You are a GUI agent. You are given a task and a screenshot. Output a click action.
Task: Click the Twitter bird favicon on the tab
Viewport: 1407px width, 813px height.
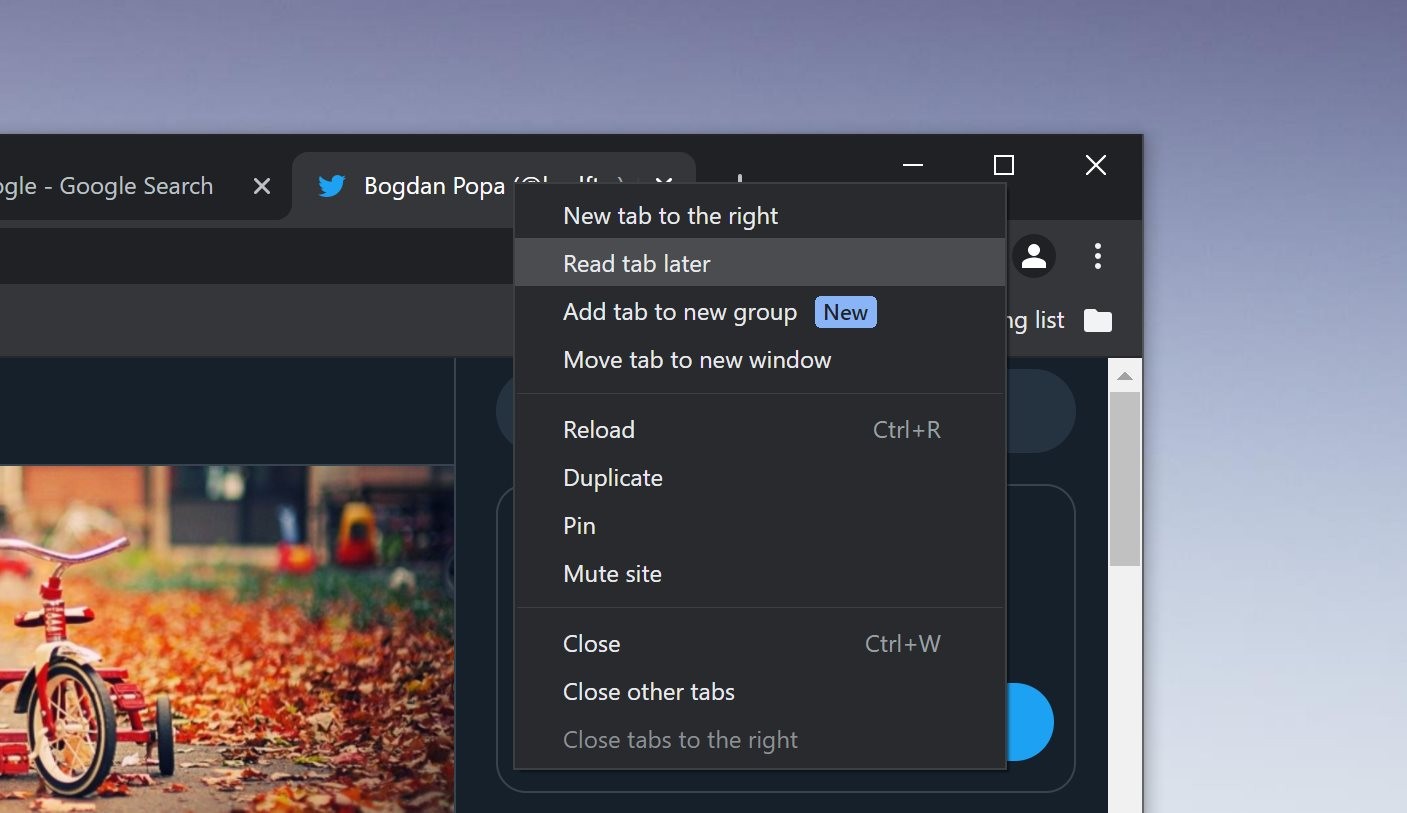[331, 186]
